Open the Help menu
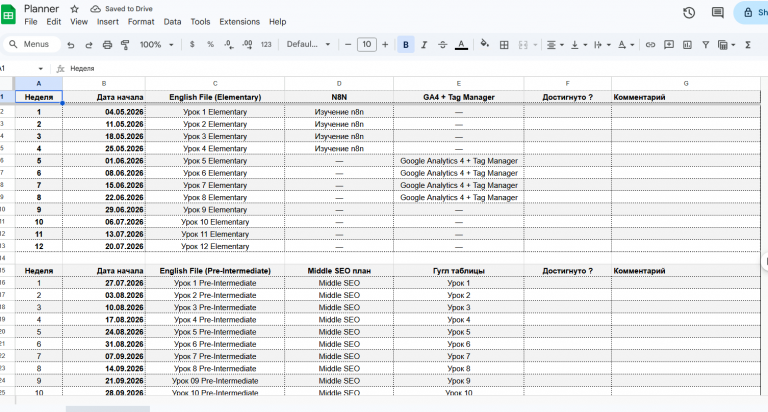Screen dimensions: 768x412 pyautogui.click(x=277, y=22)
